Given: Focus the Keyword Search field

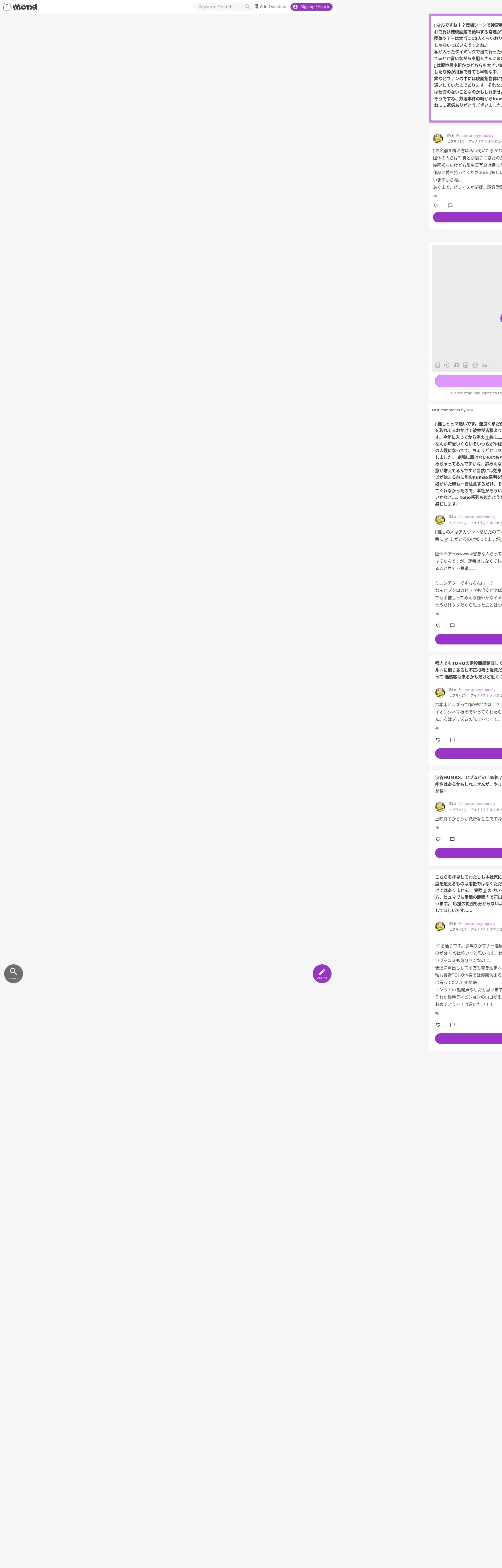Looking at the screenshot, I should tap(220, 7).
